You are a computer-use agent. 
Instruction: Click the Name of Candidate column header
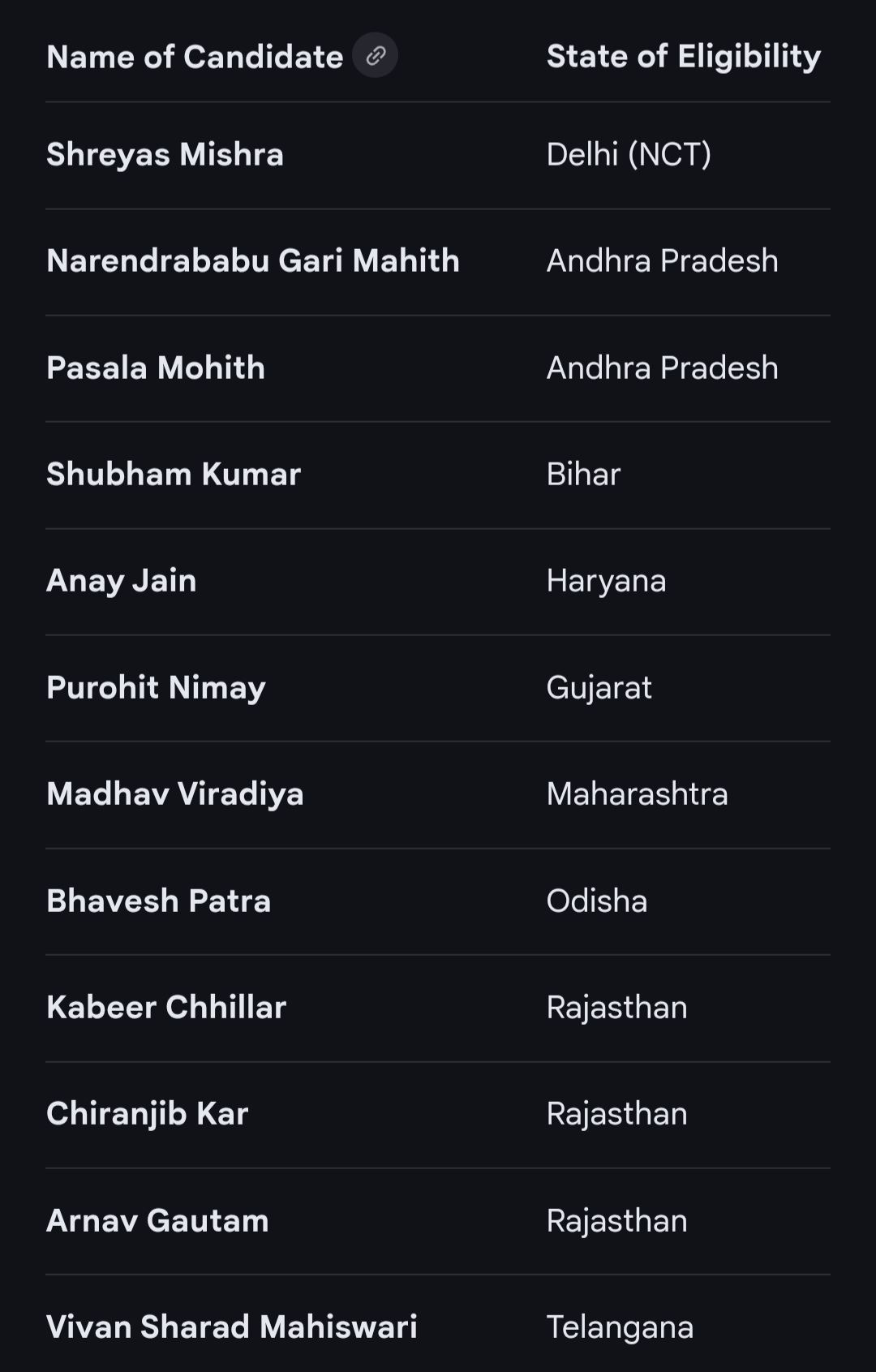tap(195, 57)
